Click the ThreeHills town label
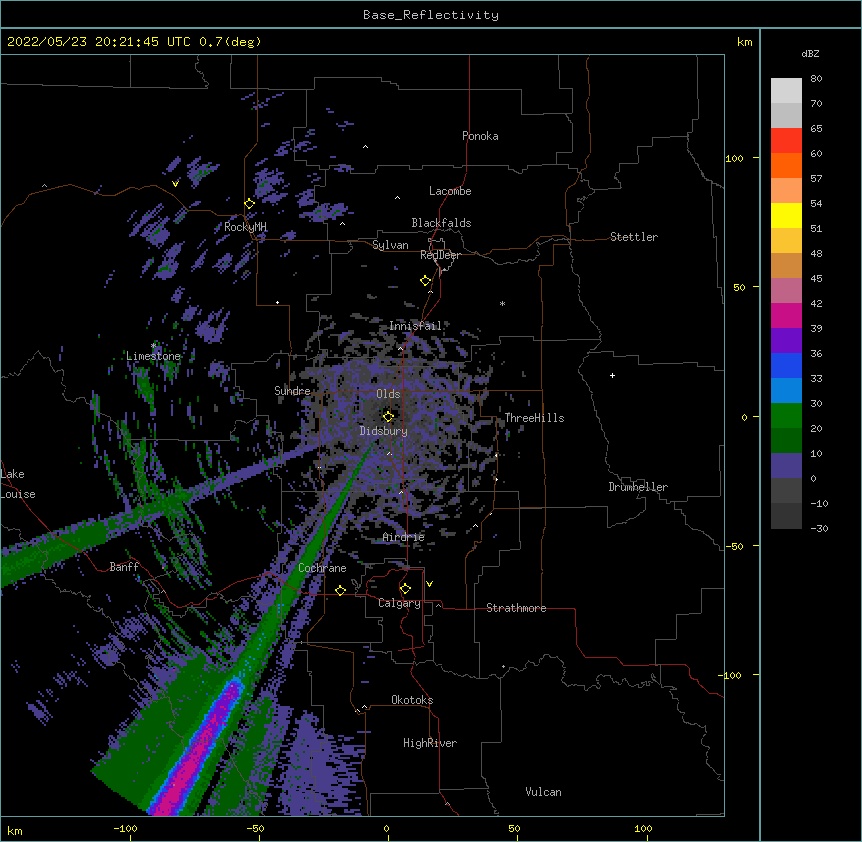Image resolution: width=862 pixels, height=842 pixels. pyautogui.click(x=535, y=418)
